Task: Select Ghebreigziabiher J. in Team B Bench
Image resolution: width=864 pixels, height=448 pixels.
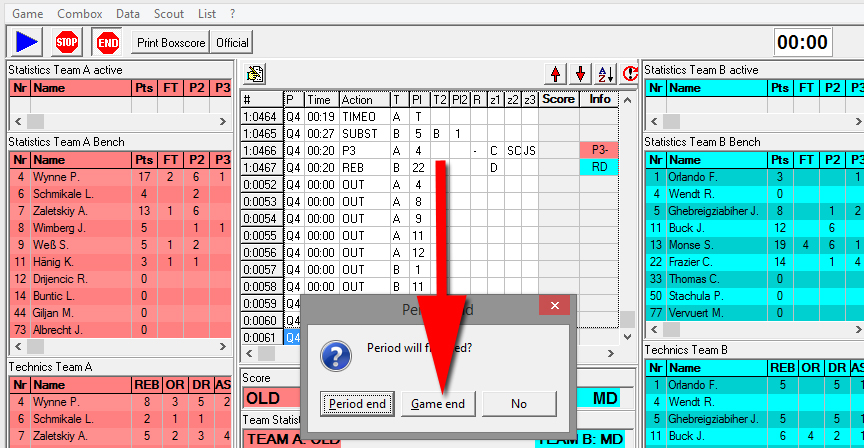Action: (755, 211)
